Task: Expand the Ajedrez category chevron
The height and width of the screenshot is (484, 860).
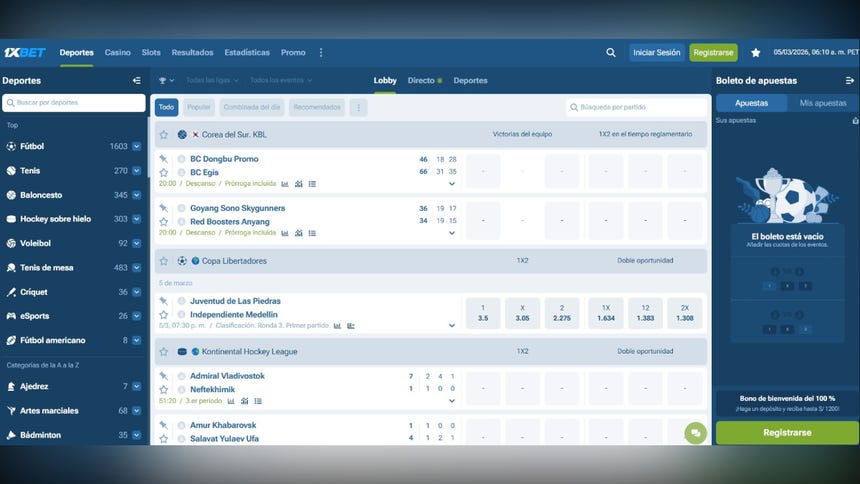Action: coord(137,386)
